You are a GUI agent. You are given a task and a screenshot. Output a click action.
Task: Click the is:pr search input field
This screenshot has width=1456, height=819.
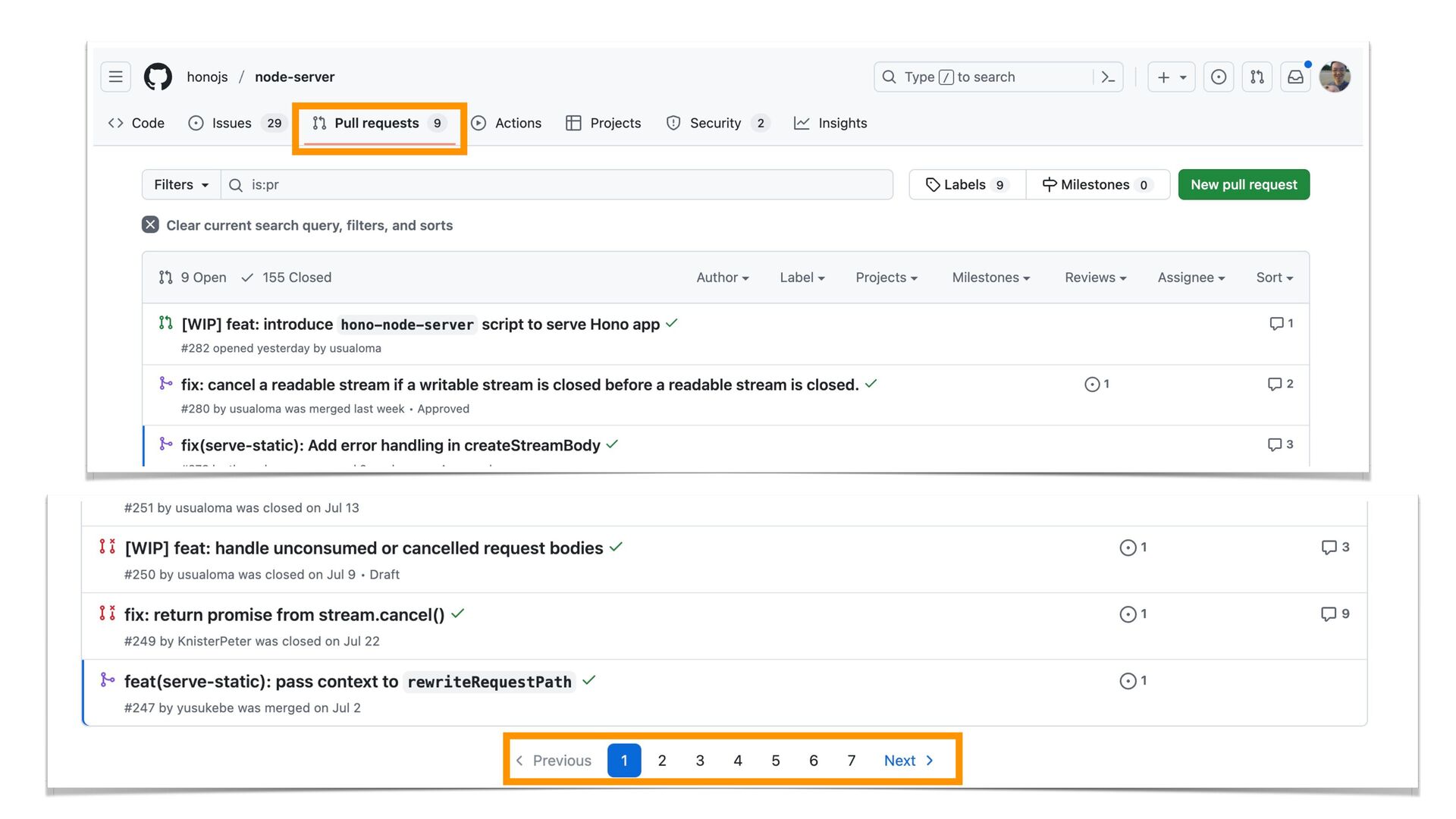(x=561, y=184)
